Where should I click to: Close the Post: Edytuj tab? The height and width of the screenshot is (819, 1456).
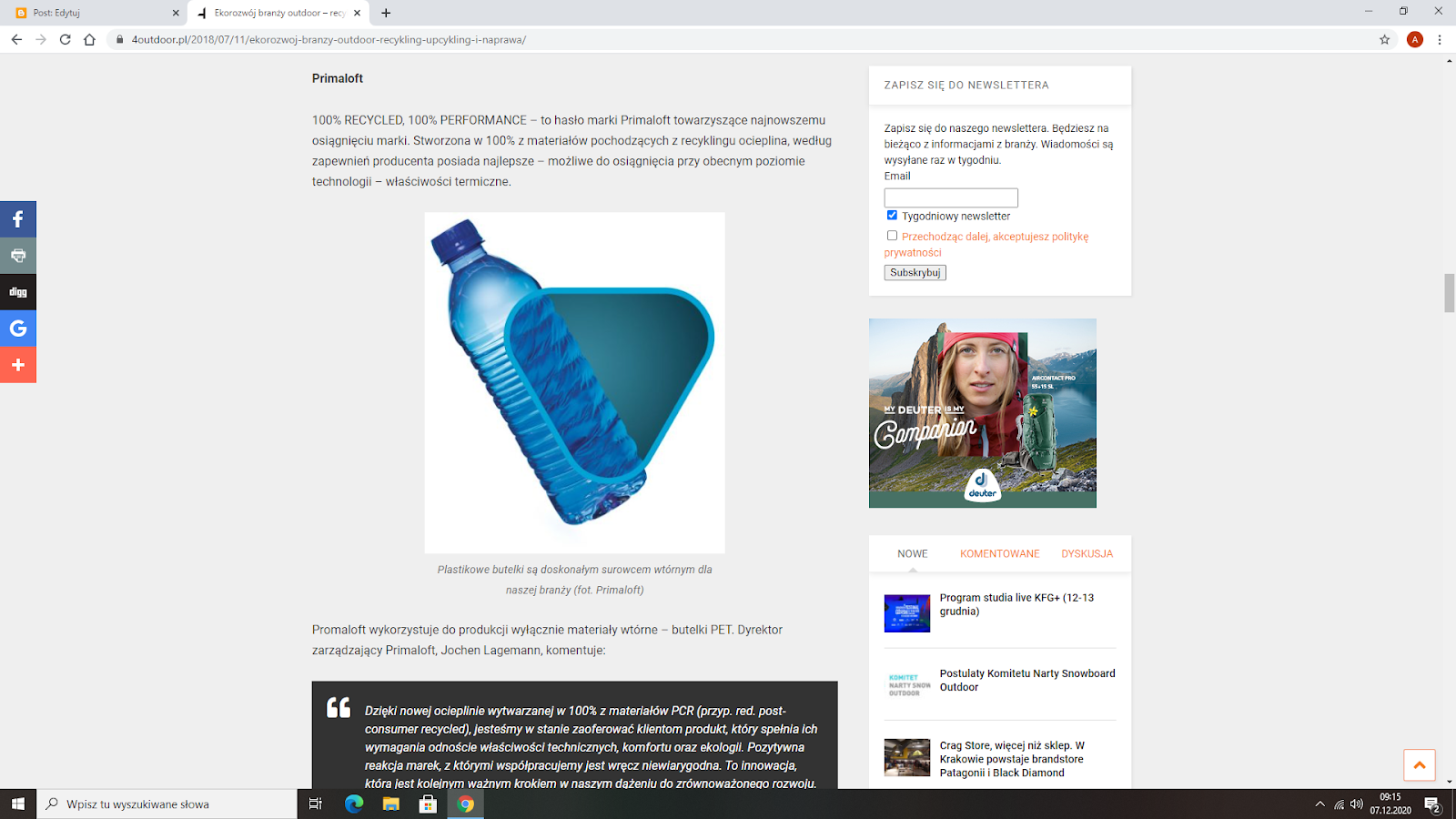point(176,13)
